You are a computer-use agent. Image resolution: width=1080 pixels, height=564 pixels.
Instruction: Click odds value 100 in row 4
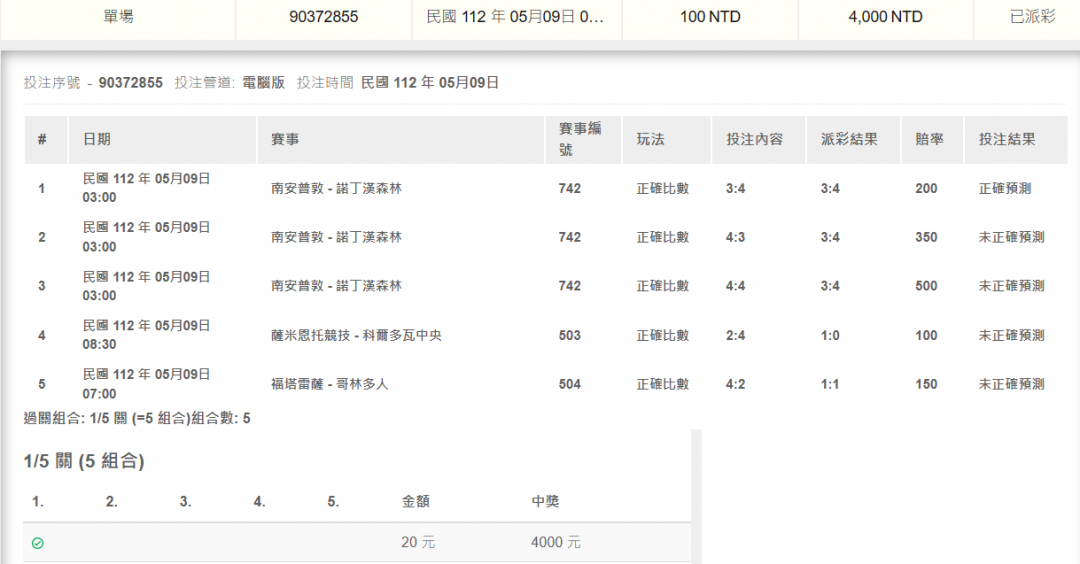(x=926, y=335)
